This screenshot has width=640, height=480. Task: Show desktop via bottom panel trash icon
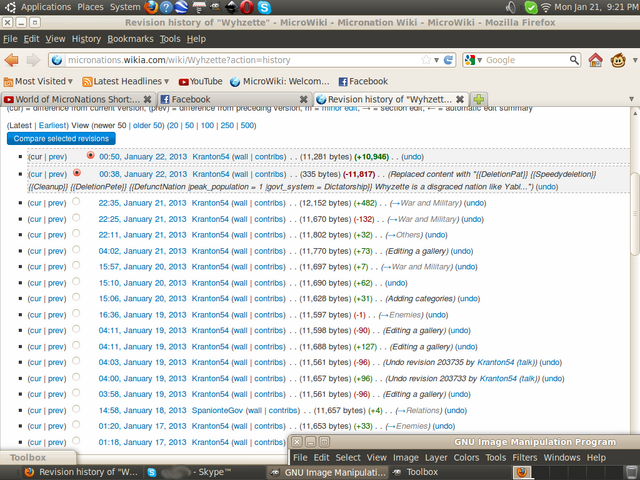631,472
